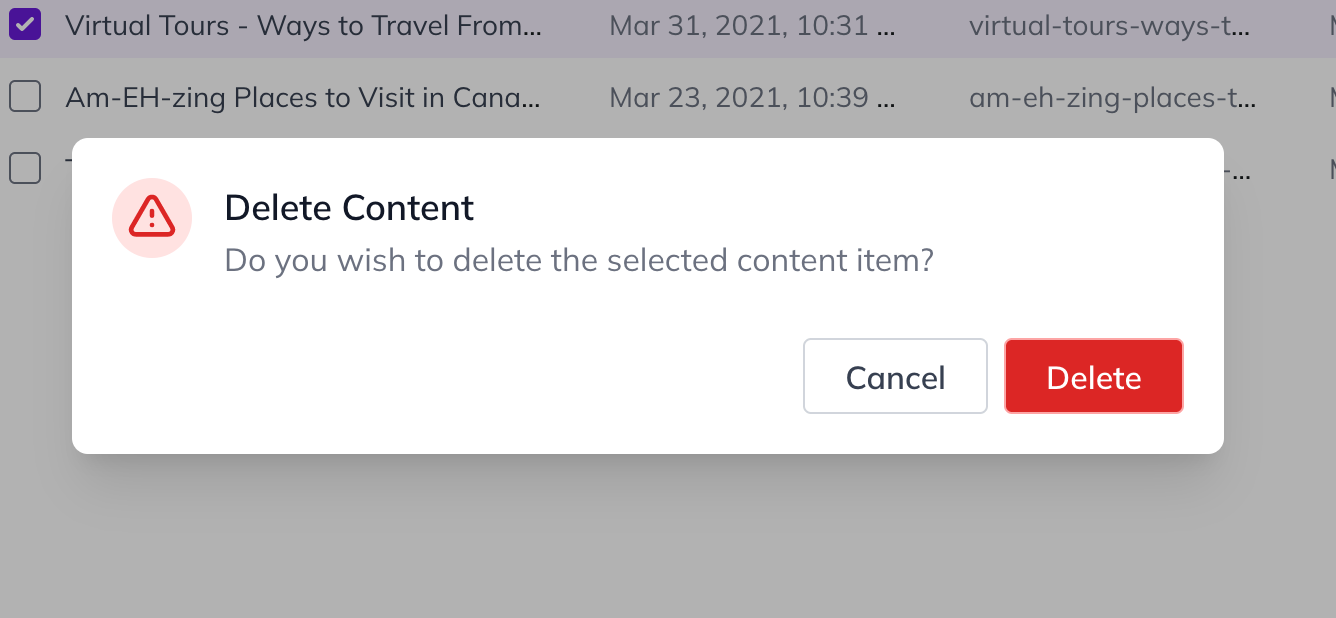
Task: Uncheck the Virtual Tours row checkbox
Action: point(25,24)
